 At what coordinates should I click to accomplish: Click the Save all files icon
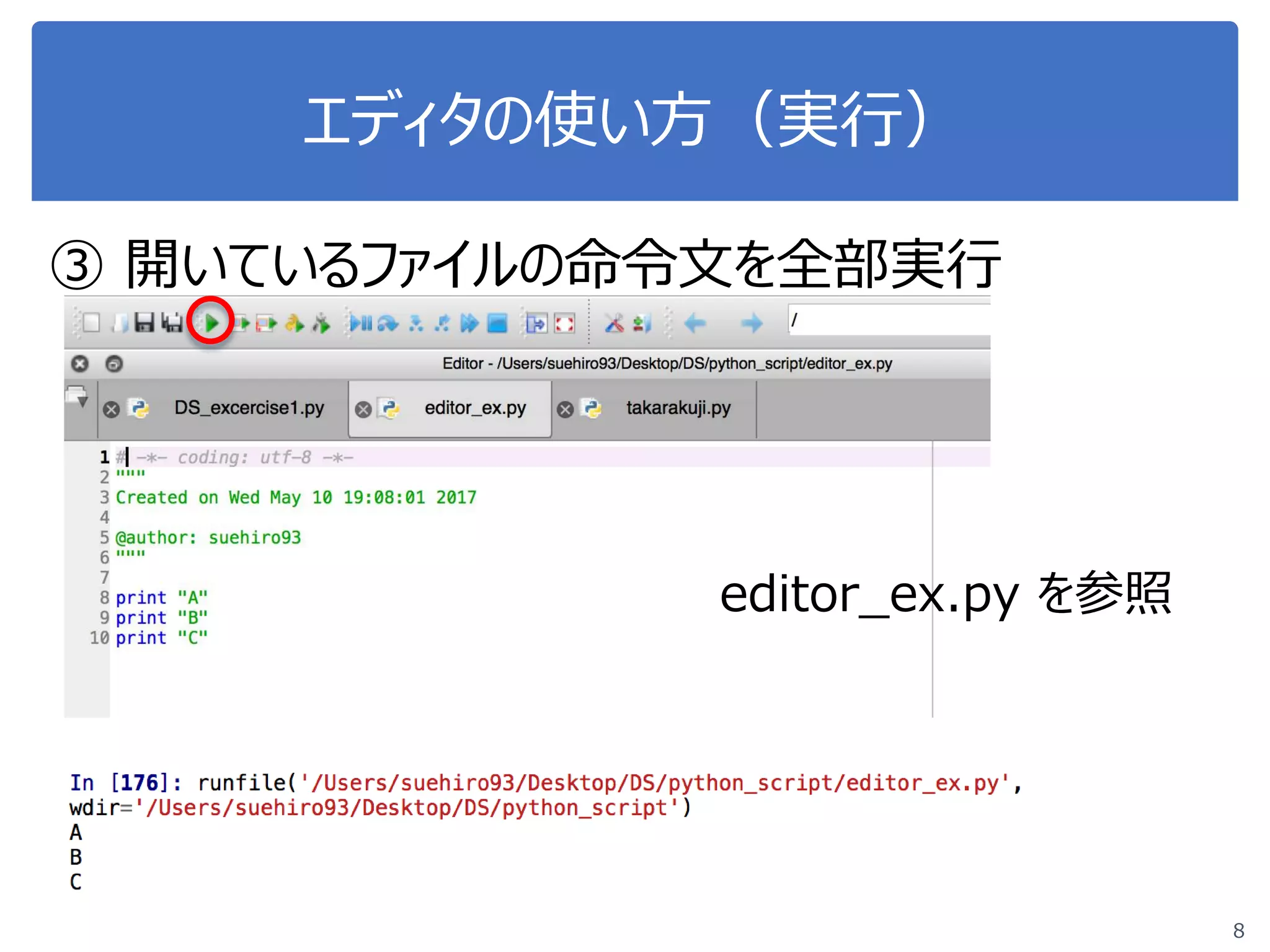coord(172,323)
